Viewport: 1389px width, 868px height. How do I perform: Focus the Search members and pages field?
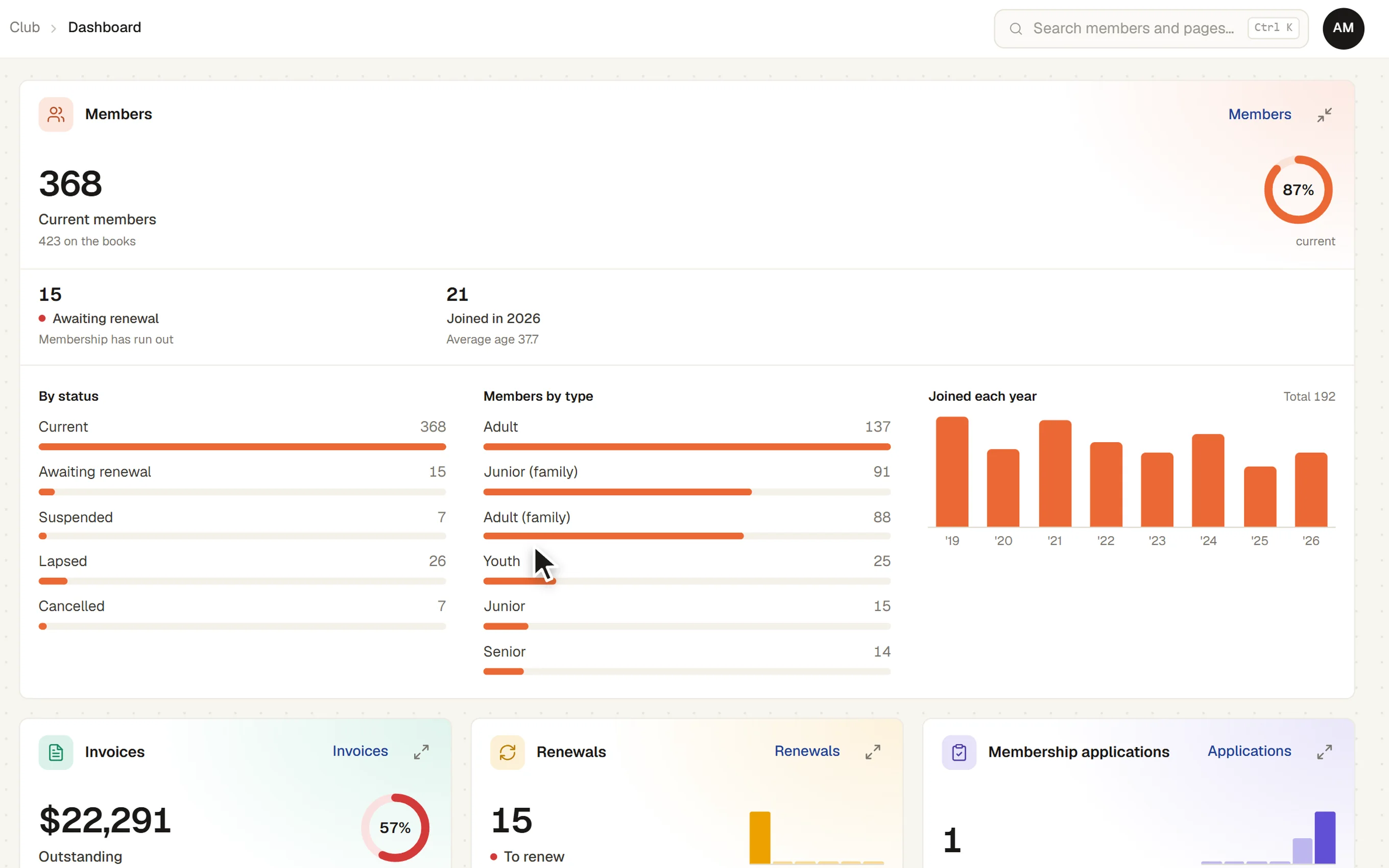coord(1151,28)
